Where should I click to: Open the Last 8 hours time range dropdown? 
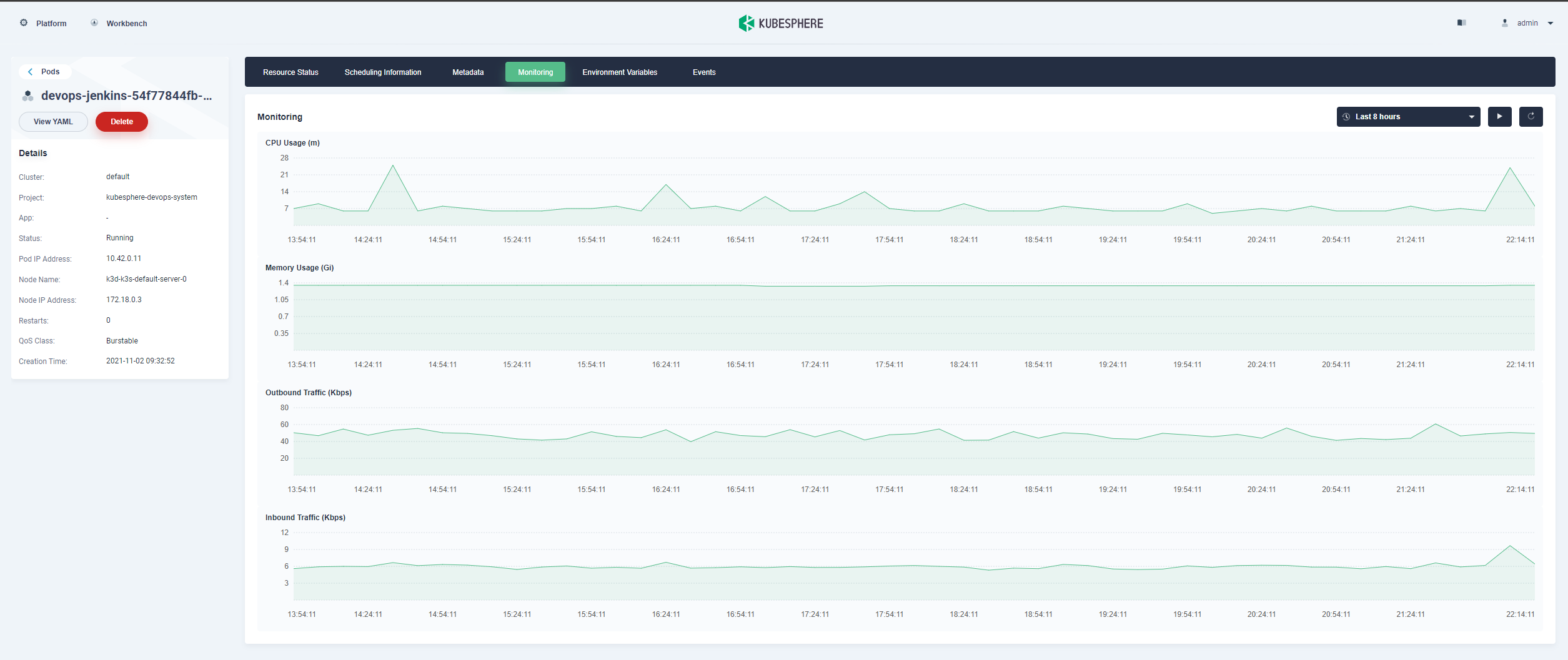click(1409, 117)
